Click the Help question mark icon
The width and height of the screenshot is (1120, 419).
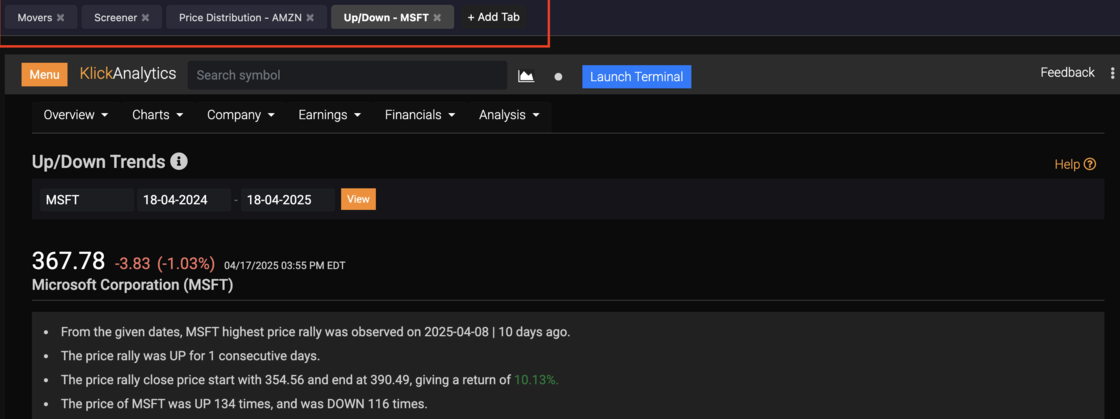coord(1090,164)
